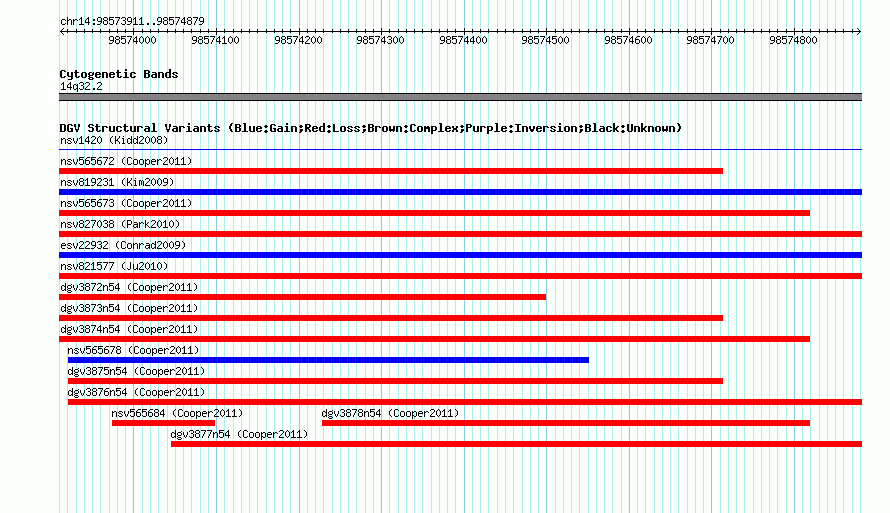Select ruler position 98574200

pyautogui.click(x=298, y=40)
